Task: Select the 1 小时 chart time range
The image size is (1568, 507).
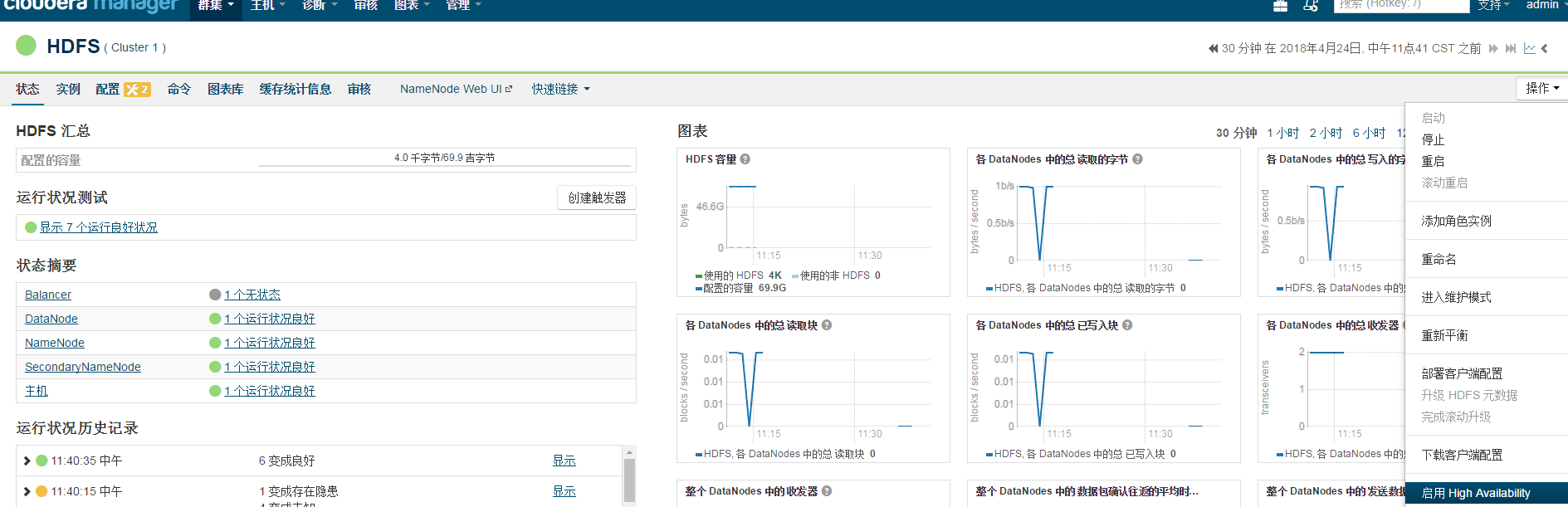Action: (x=1283, y=133)
